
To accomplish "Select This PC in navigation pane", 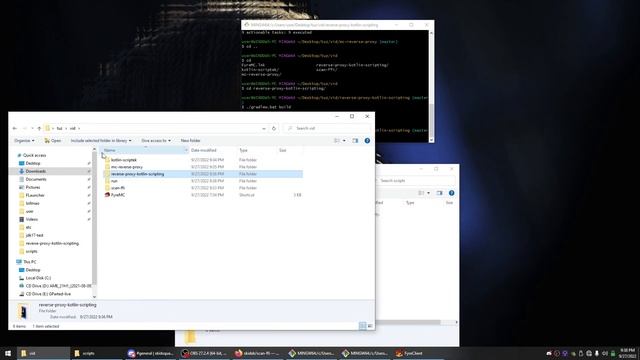I will coord(29,262).
